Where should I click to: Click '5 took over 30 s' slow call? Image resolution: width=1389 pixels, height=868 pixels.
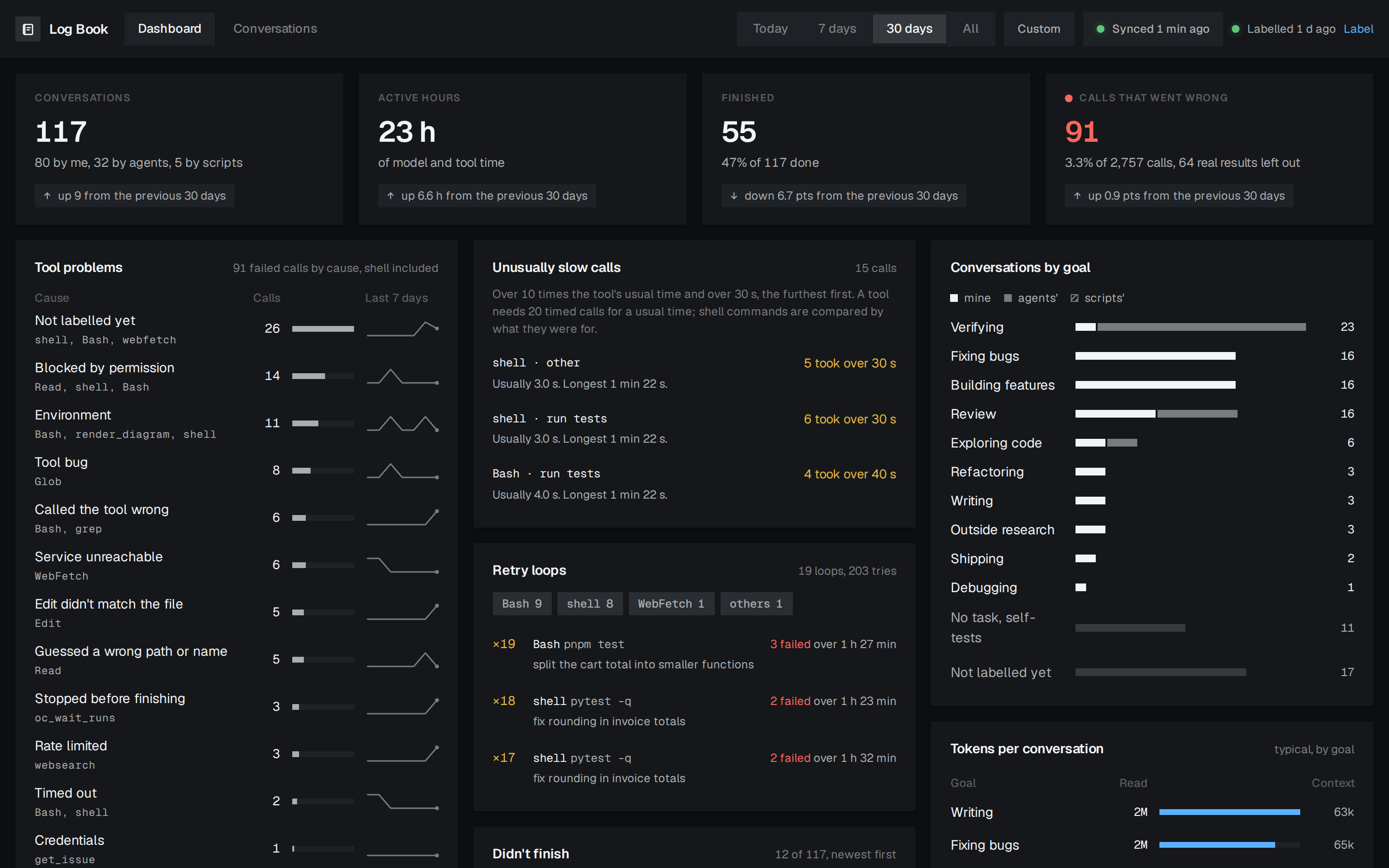(x=849, y=364)
